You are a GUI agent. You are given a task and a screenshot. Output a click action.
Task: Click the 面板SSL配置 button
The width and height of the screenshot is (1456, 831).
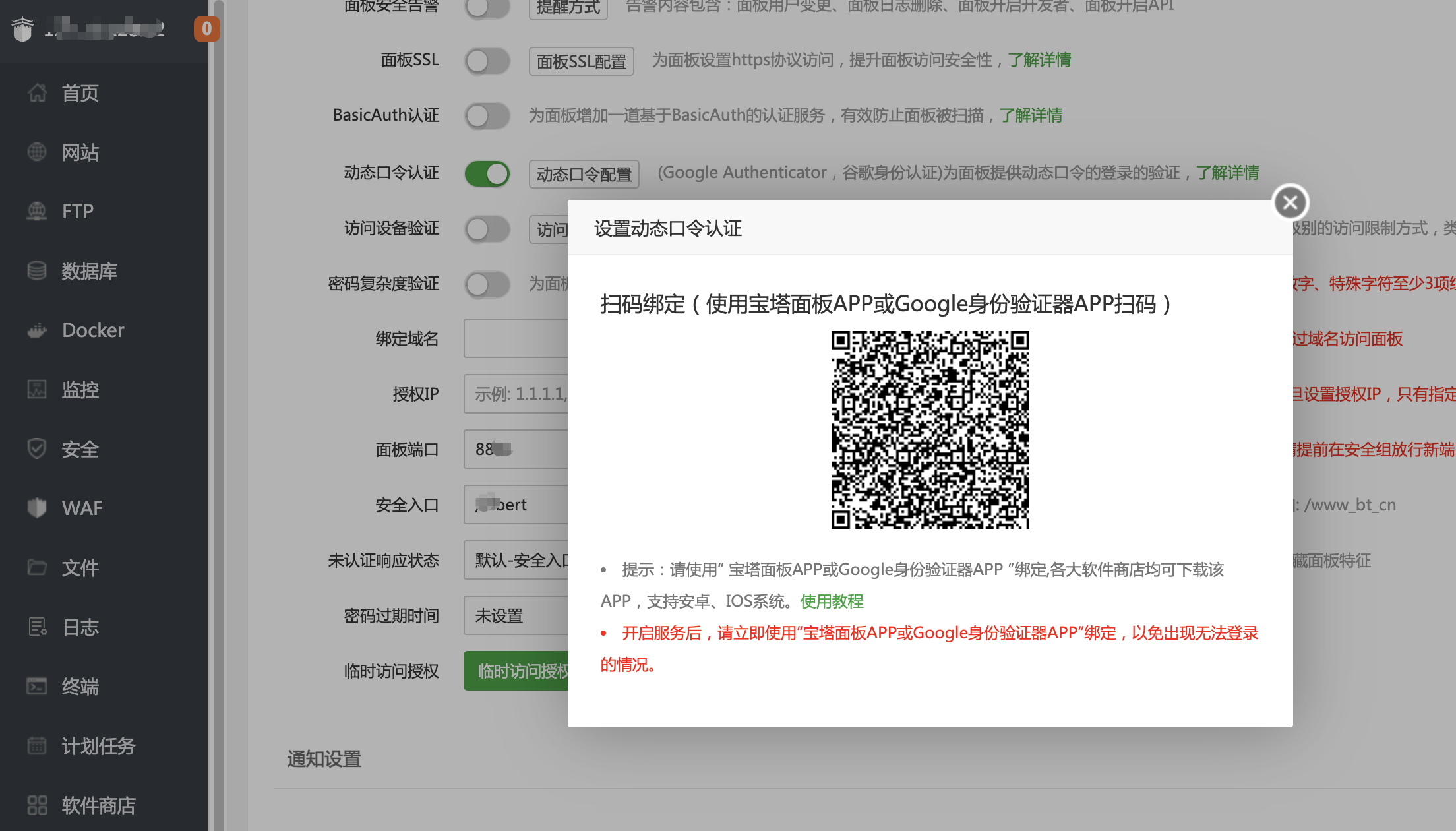click(581, 61)
